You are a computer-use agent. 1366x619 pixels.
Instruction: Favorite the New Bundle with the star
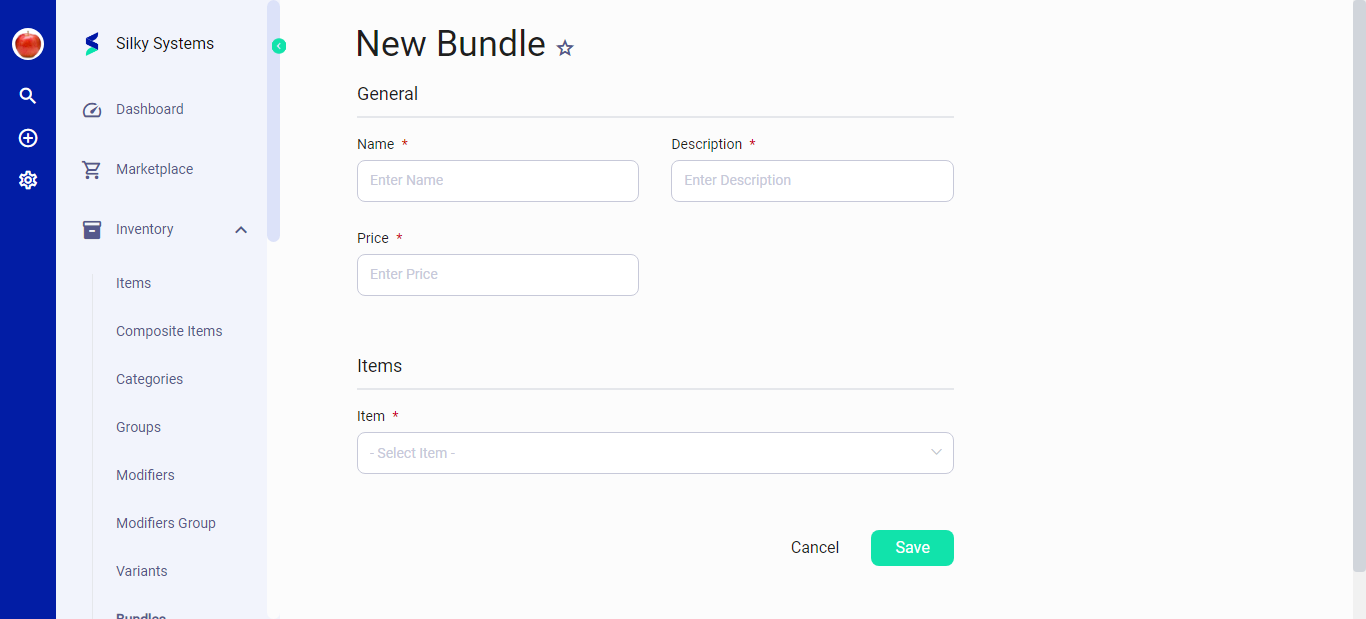(565, 47)
